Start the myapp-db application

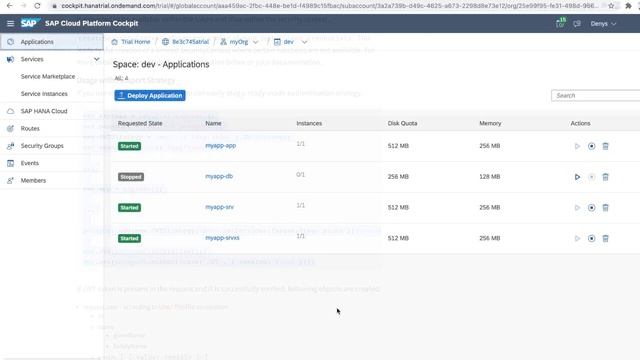pos(577,177)
